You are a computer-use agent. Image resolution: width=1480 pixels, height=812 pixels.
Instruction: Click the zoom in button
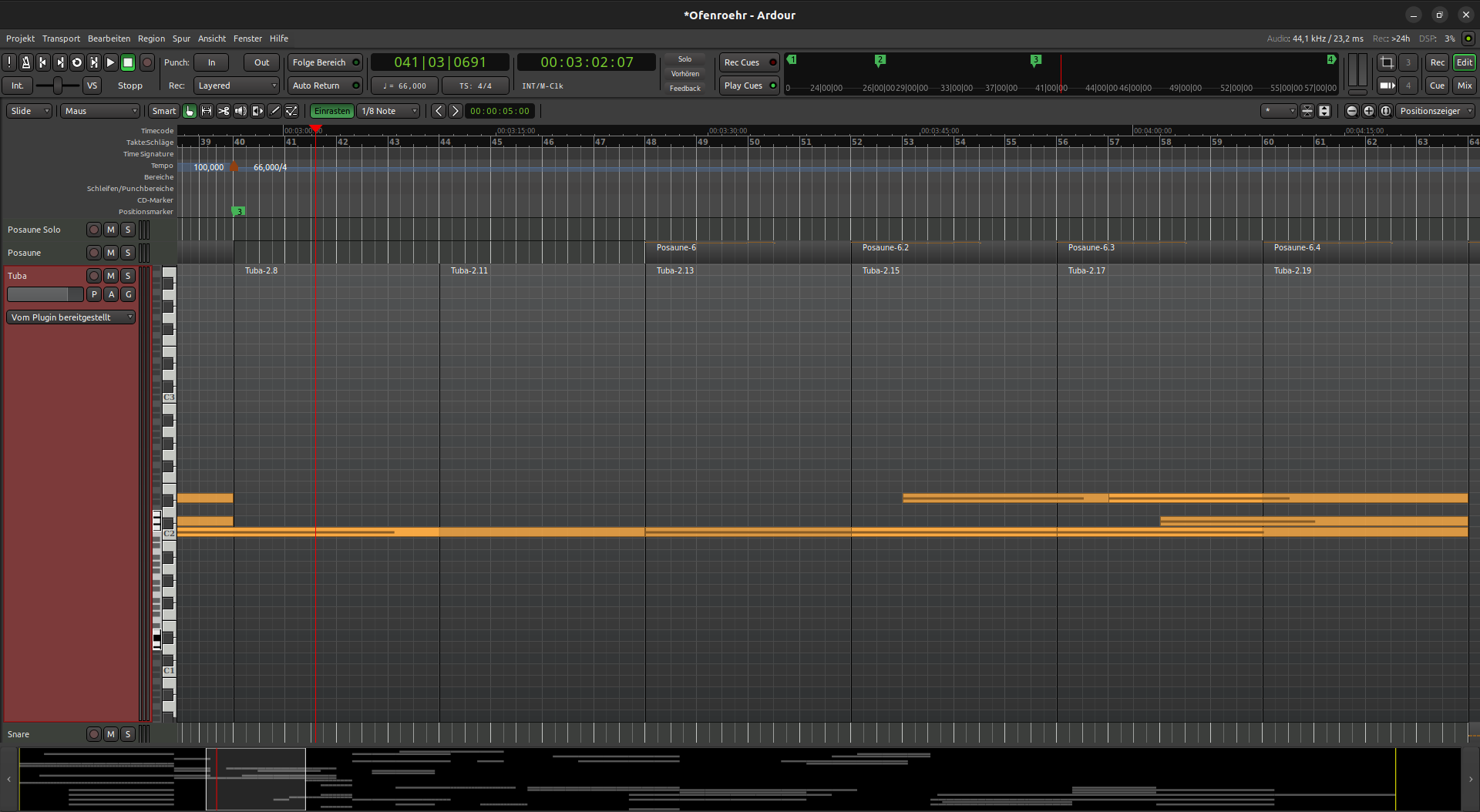coord(1368,111)
